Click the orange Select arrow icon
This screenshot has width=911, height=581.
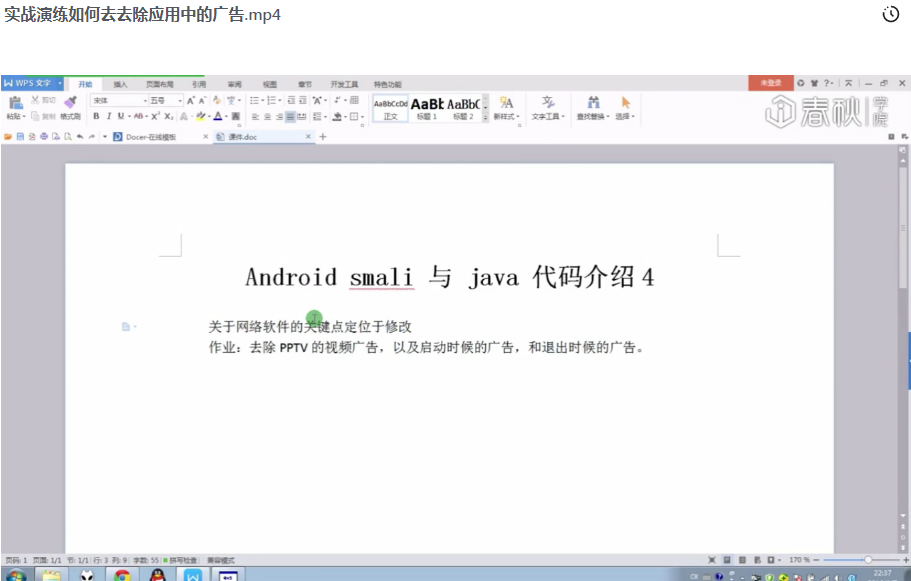625,103
